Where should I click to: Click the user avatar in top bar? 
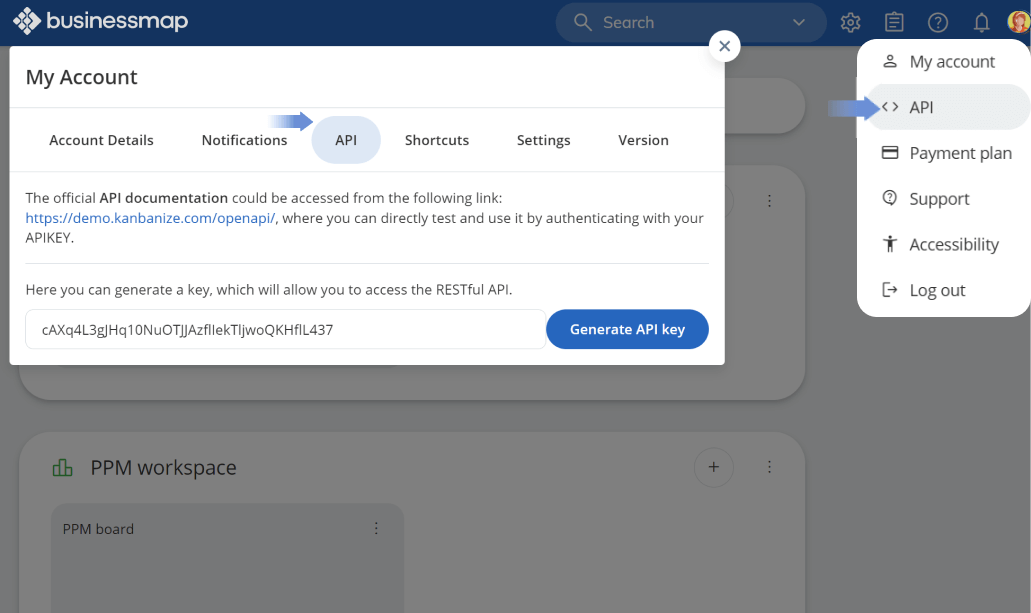[x=1017, y=22]
